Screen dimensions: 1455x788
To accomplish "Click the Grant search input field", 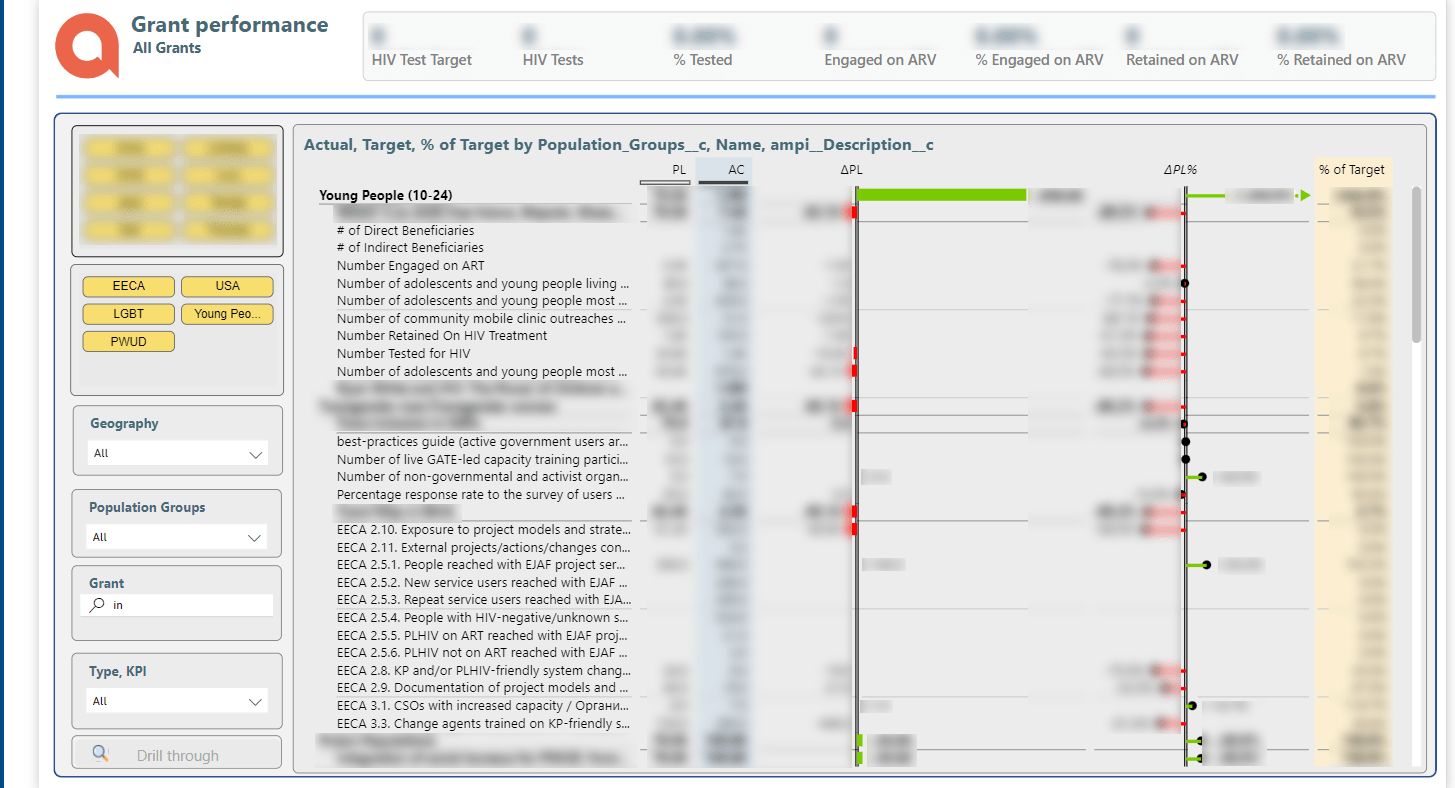I will click(176, 605).
